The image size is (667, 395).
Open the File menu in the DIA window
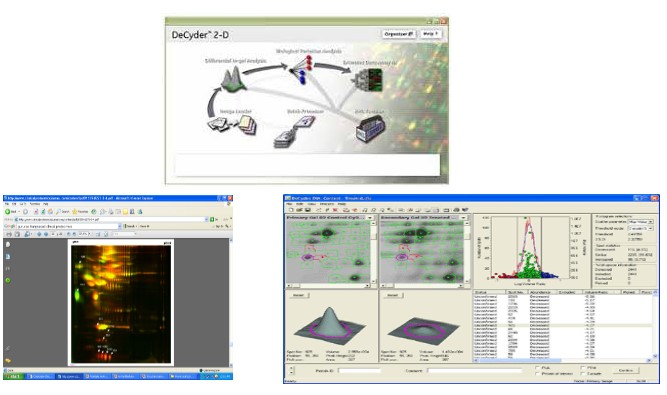(x=289, y=204)
